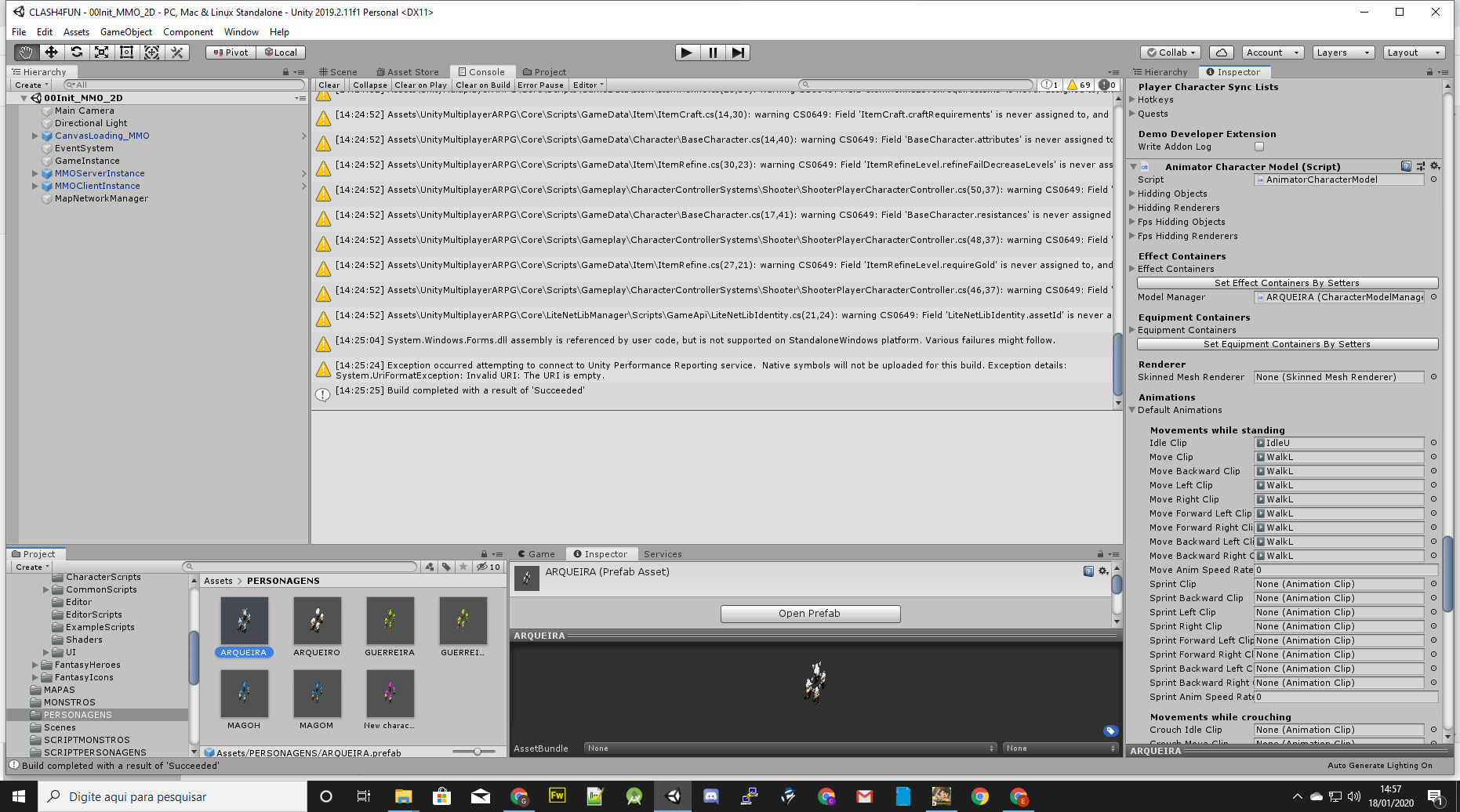Enable the Write Addon Log checkbox
Viewport: 1460px width, 812px height.
click(1259, 147)
